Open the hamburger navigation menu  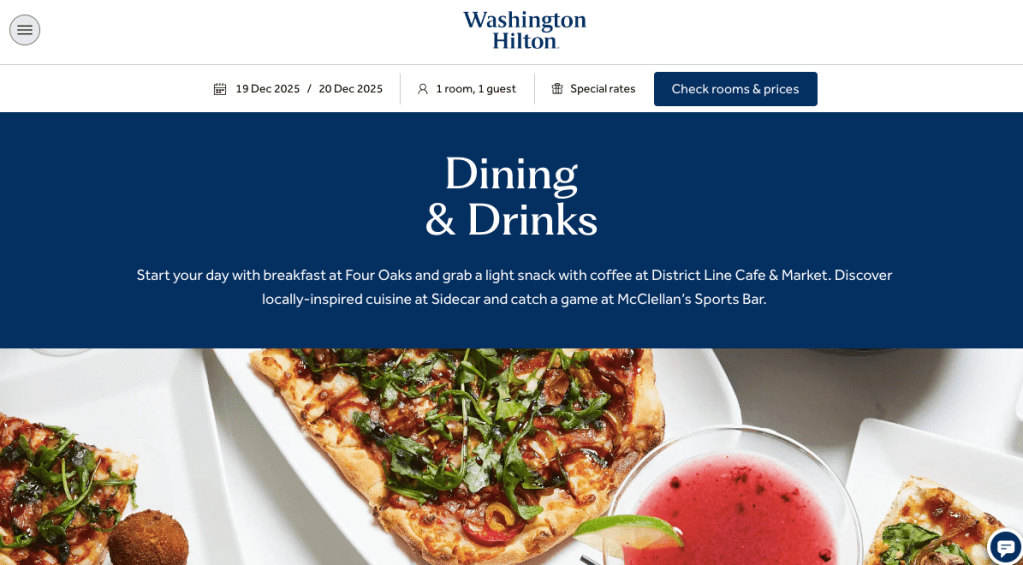[x=25, y=30]
